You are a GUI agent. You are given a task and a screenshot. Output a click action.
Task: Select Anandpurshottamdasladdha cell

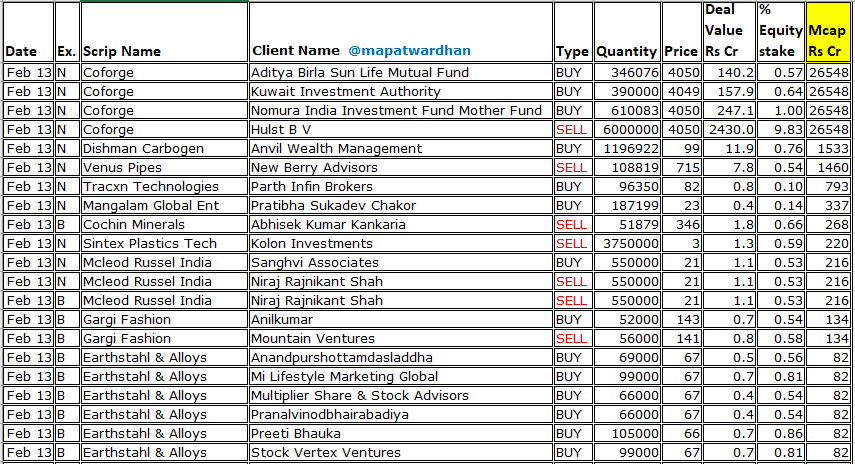[x=401, y=358]
